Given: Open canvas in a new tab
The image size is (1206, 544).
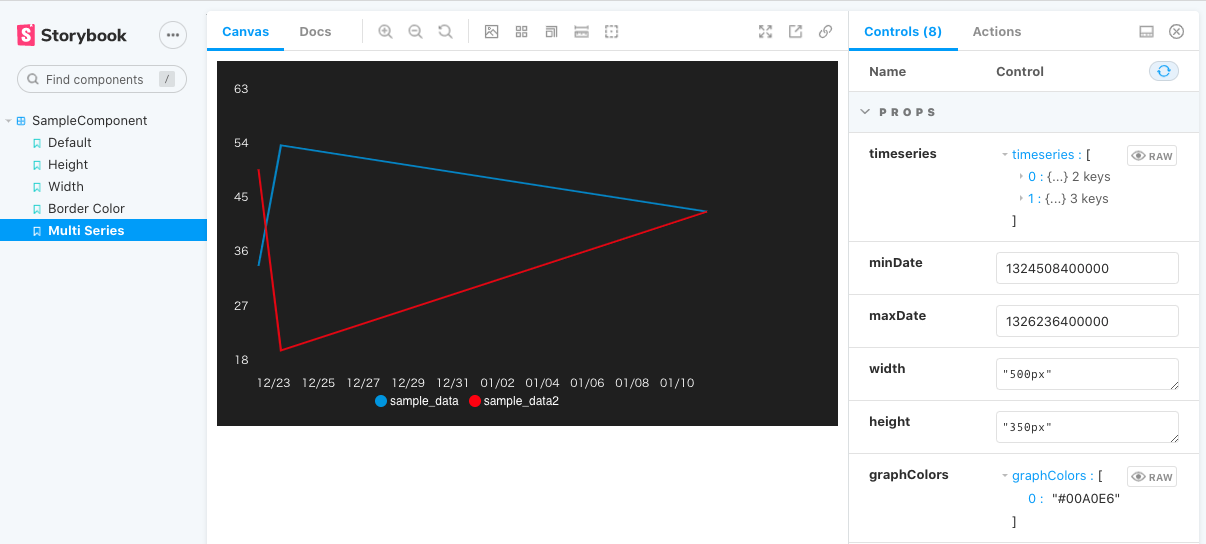Looking at the screenshot, I should 795,31.
